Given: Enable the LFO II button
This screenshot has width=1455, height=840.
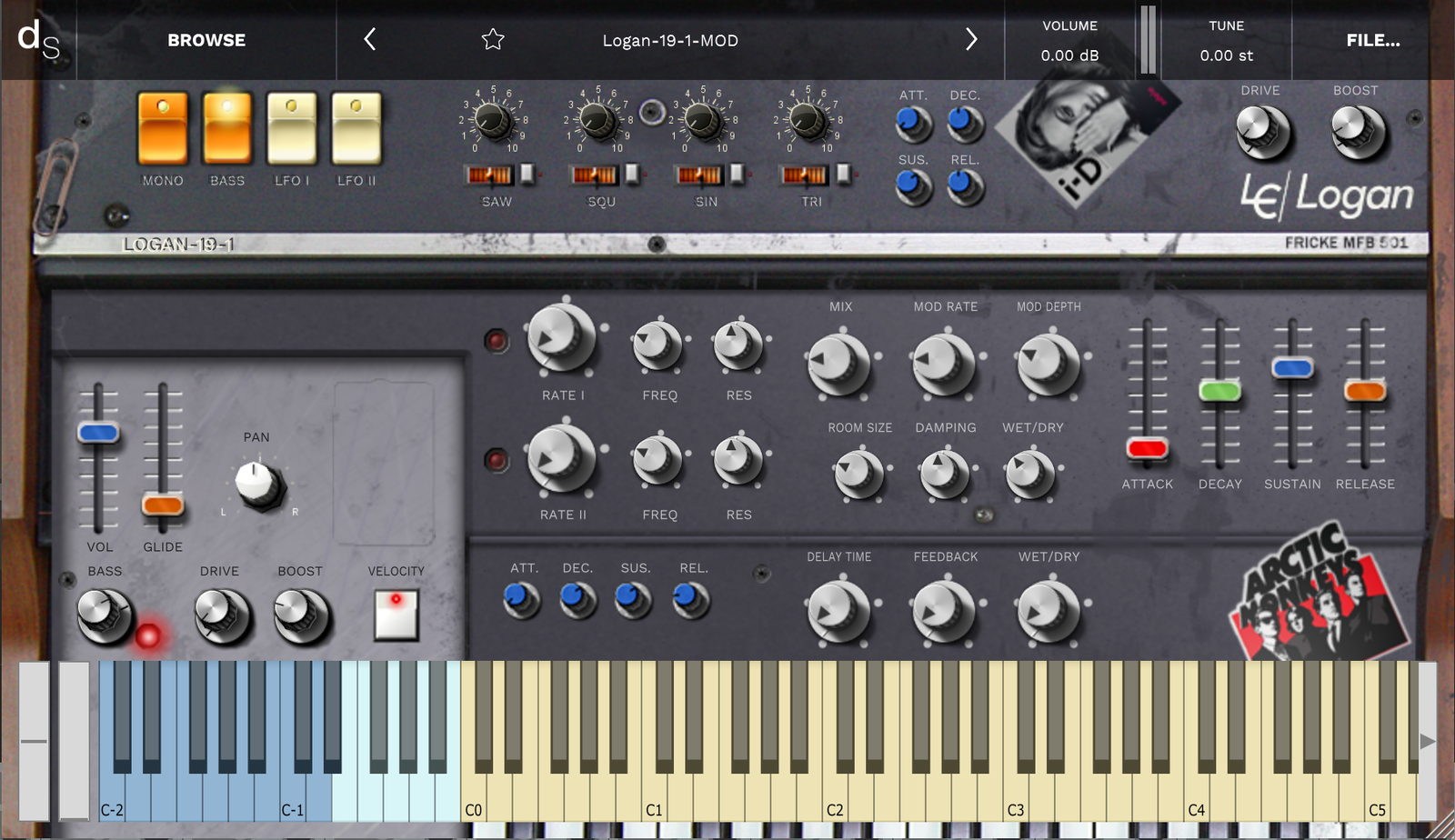Looking at the screenshot, I should tap(356, 128).
